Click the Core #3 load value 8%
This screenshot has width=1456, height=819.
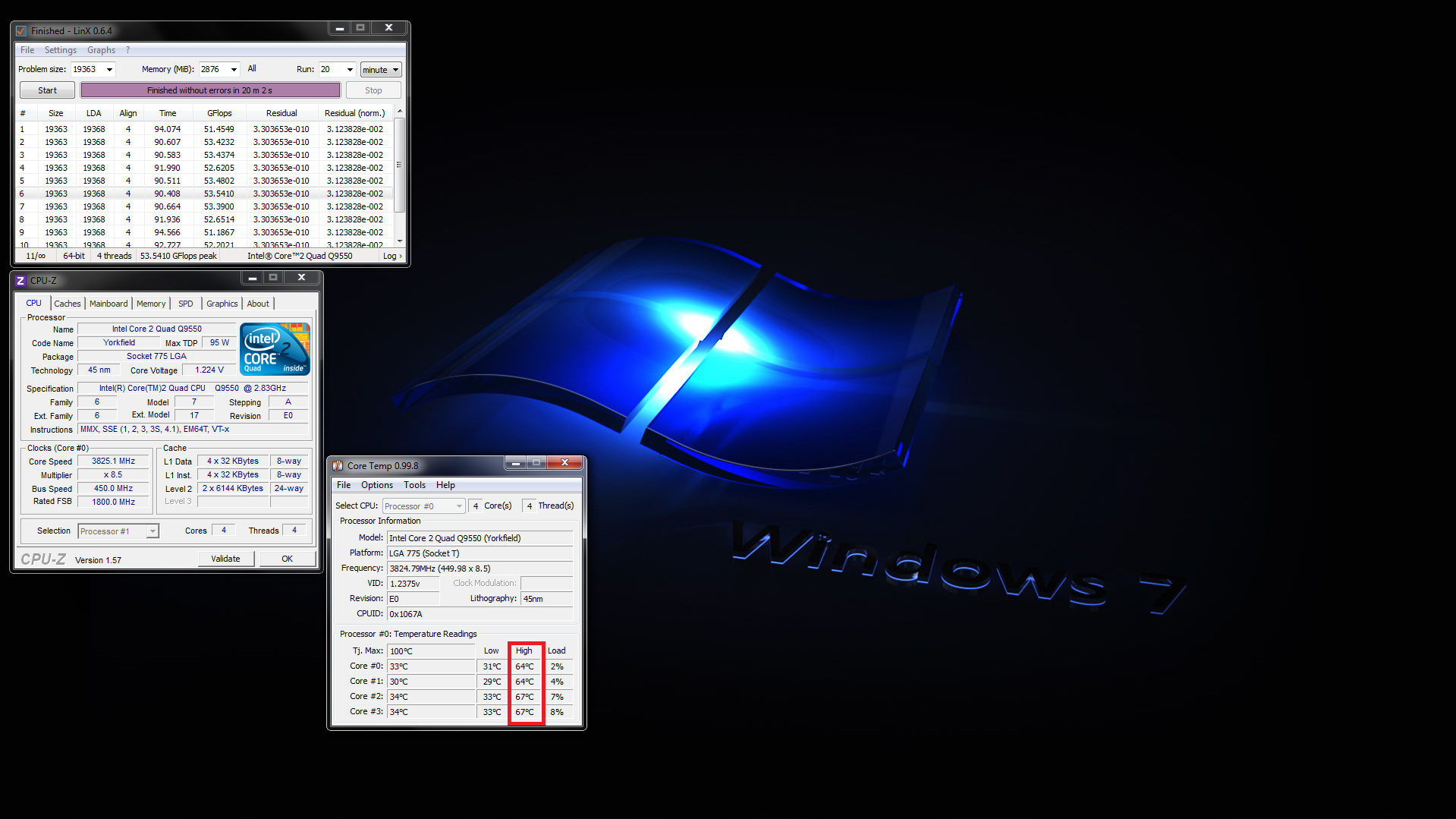(557, 712)
